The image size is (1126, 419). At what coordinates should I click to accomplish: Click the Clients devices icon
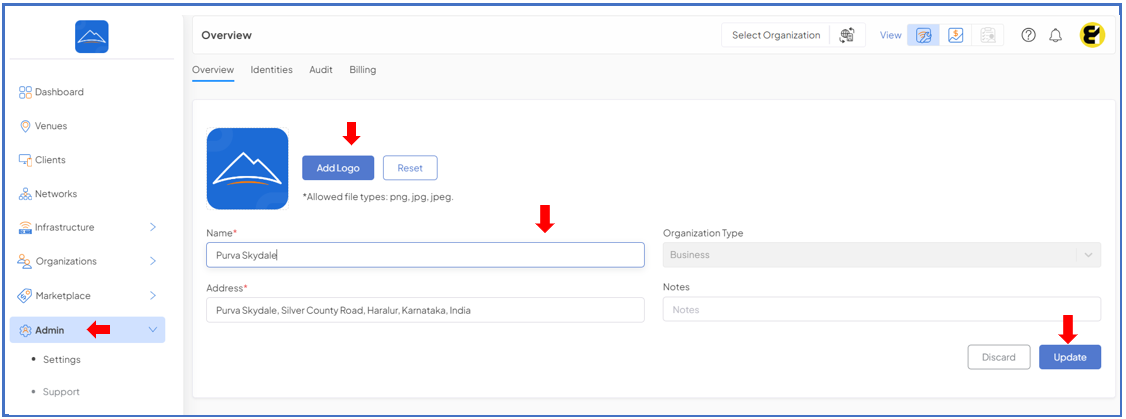click(x=25, y=160)
